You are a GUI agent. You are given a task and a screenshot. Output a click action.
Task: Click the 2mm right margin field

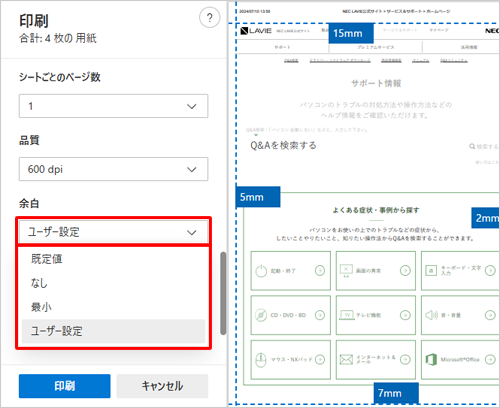(x=485, y=218)
